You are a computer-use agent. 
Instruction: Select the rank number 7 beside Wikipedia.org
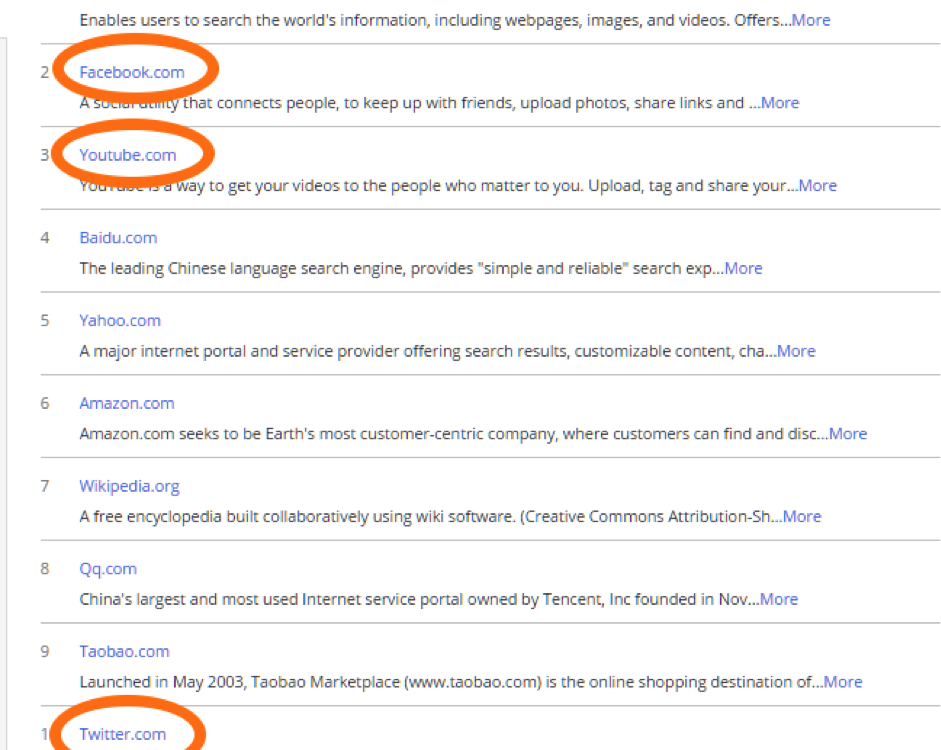click(45, 487)
